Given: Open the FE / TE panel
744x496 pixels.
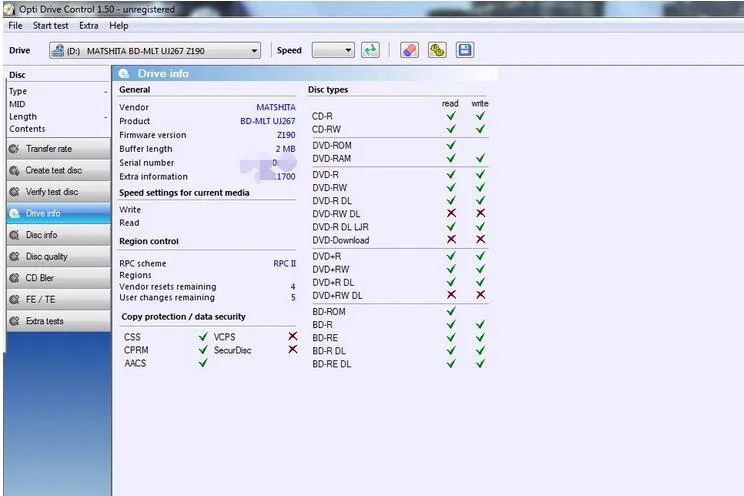Looking at the screenshot, I should coord(59,299).
